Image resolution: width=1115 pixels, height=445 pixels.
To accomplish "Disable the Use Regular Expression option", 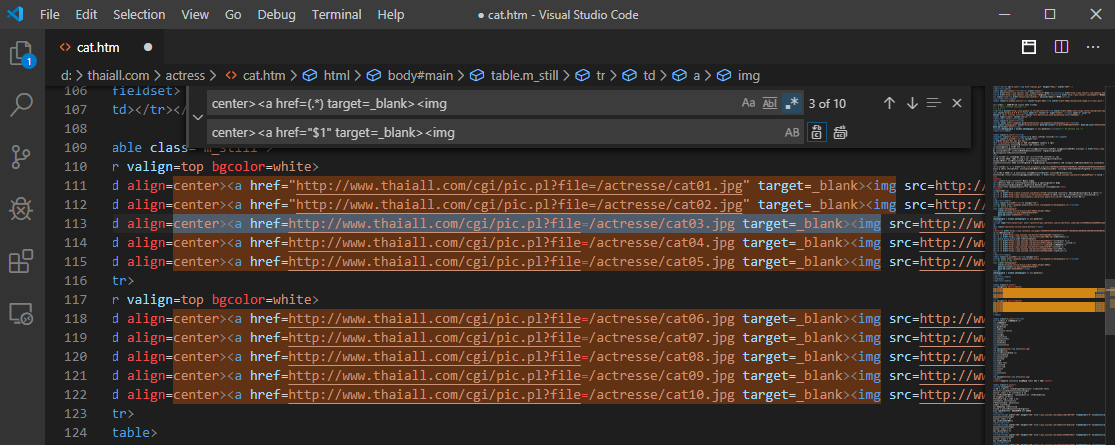I will tap(791, 103).
